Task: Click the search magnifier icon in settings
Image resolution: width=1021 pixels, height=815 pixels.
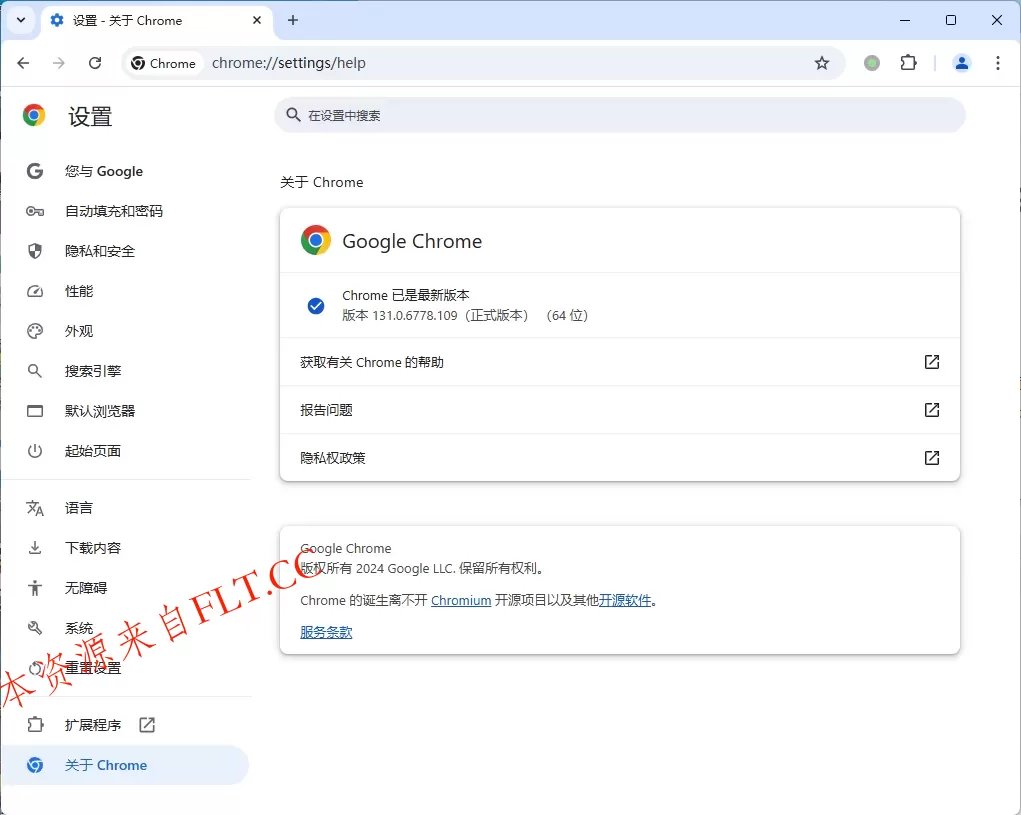Action: click(293, 115)
